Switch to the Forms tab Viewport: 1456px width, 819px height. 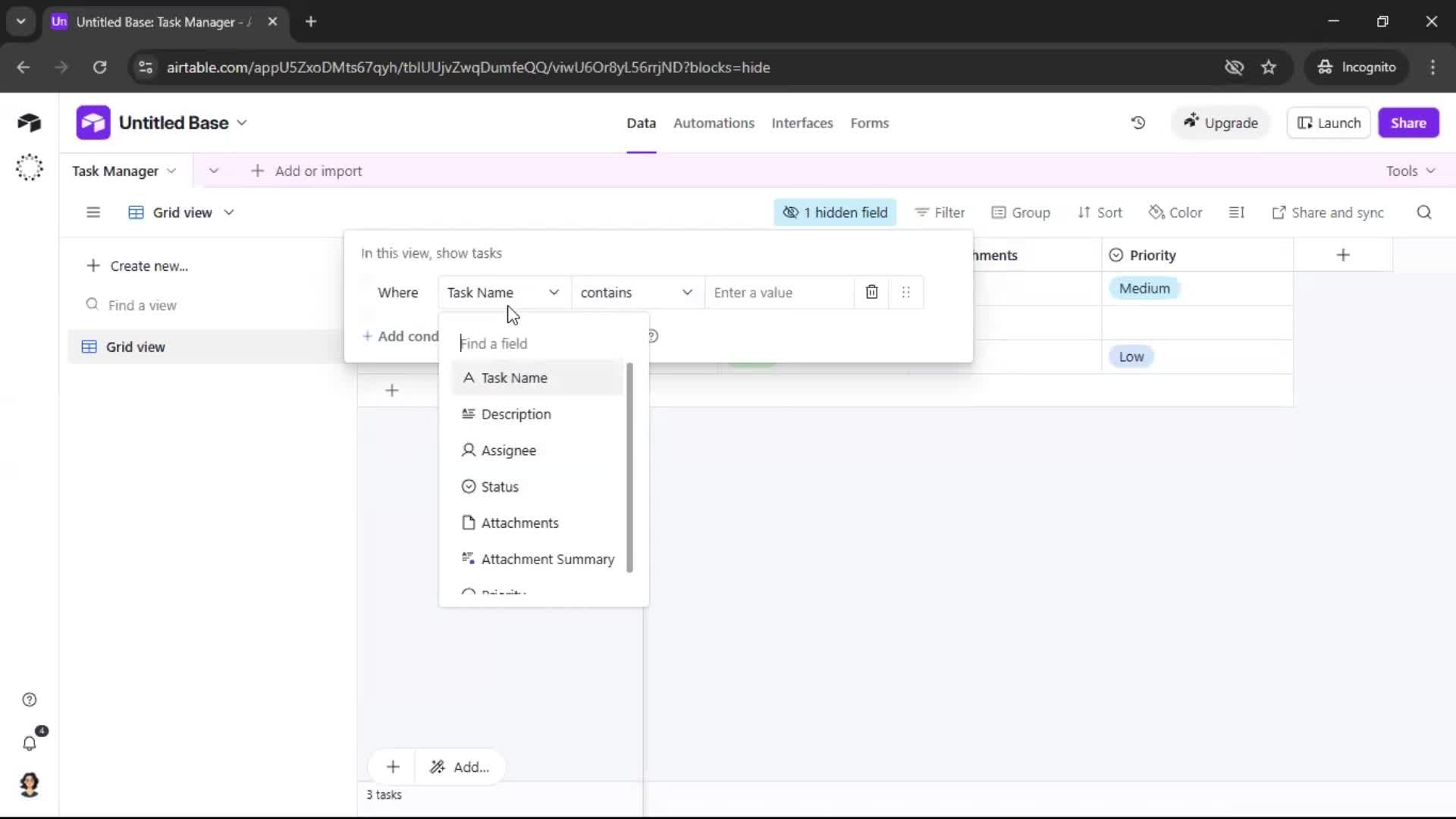pyautogui.click(x=869, y=123)
